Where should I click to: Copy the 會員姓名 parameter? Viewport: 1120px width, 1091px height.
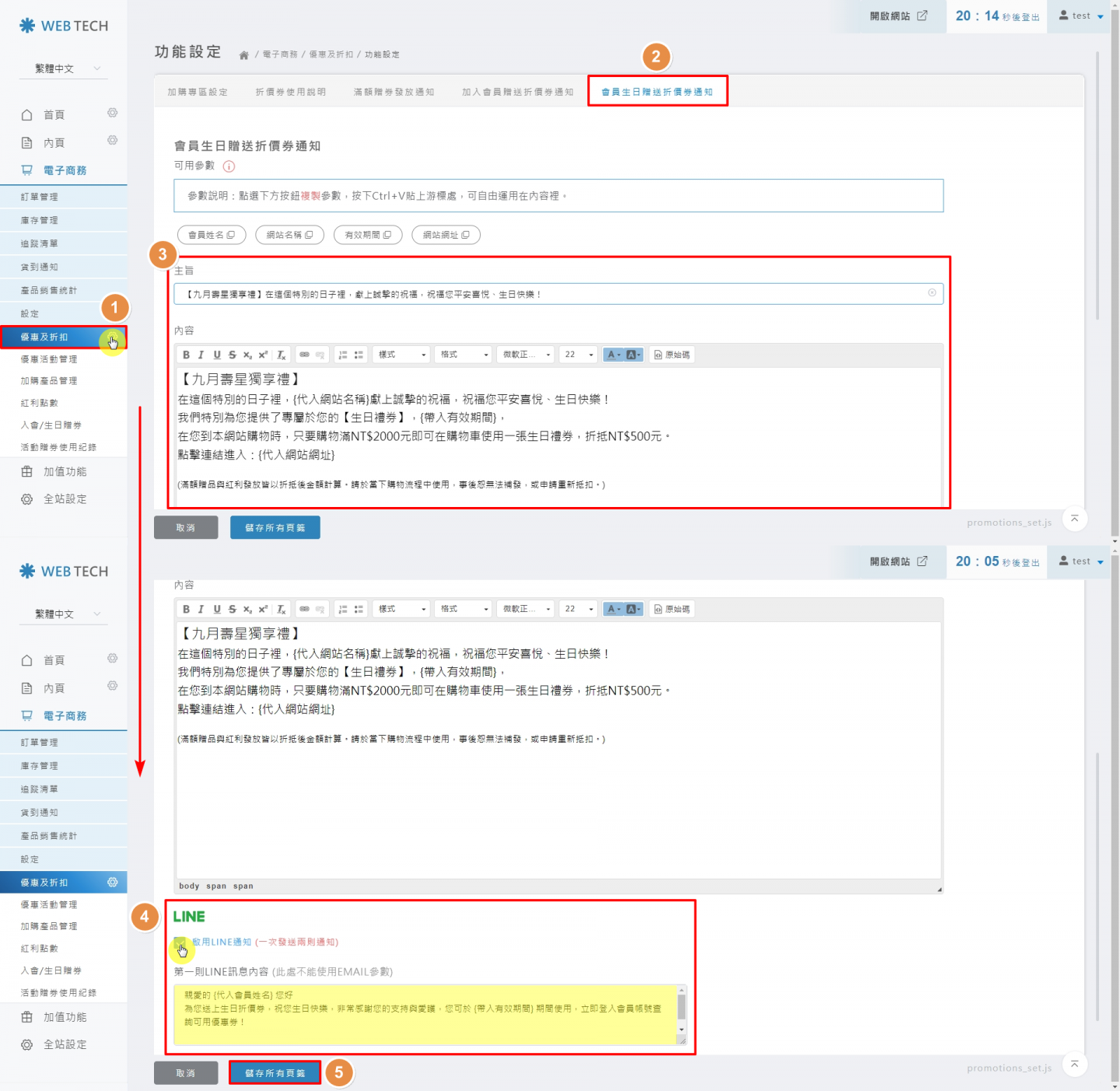(x=212, y=235)
